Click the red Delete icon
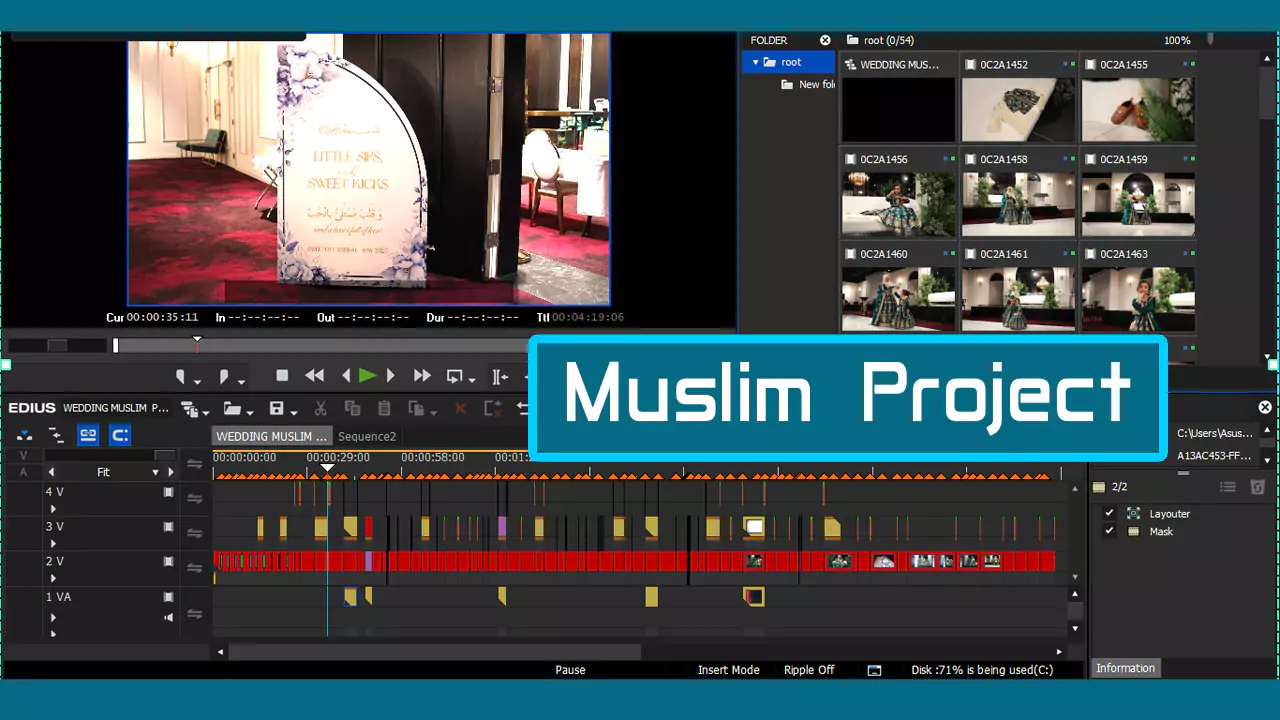1280x720 pixels. point(460,409)
